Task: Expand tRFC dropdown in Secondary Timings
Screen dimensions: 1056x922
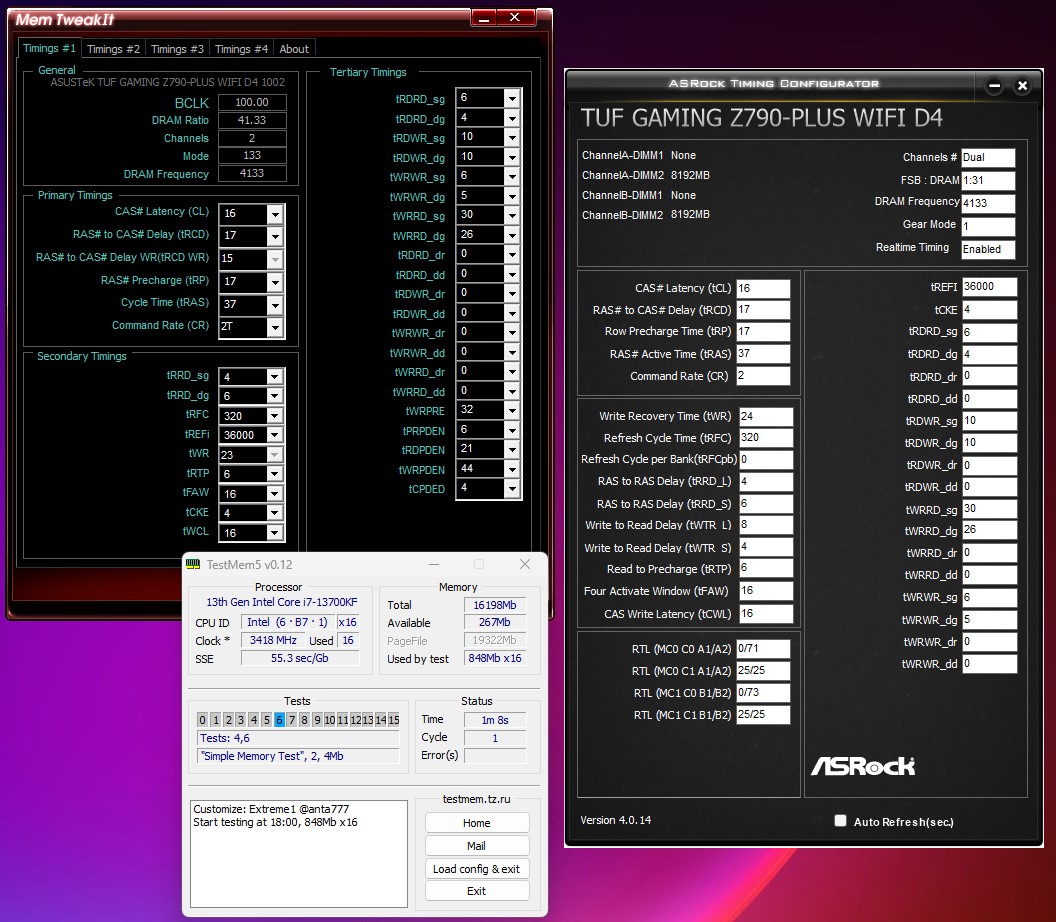Action: coord(274,416)
